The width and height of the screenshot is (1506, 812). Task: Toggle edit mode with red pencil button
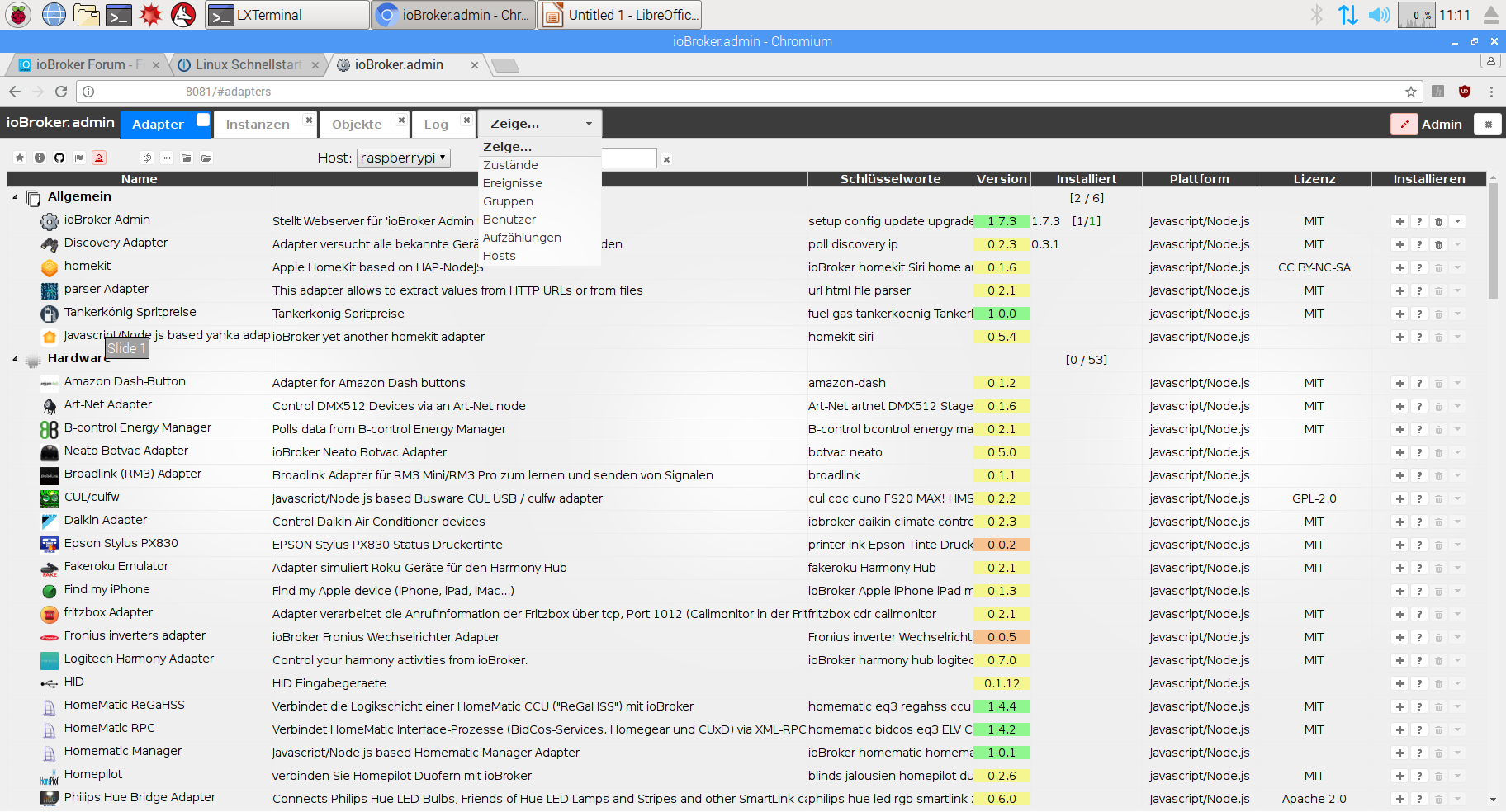click(x=1404, y=124)
